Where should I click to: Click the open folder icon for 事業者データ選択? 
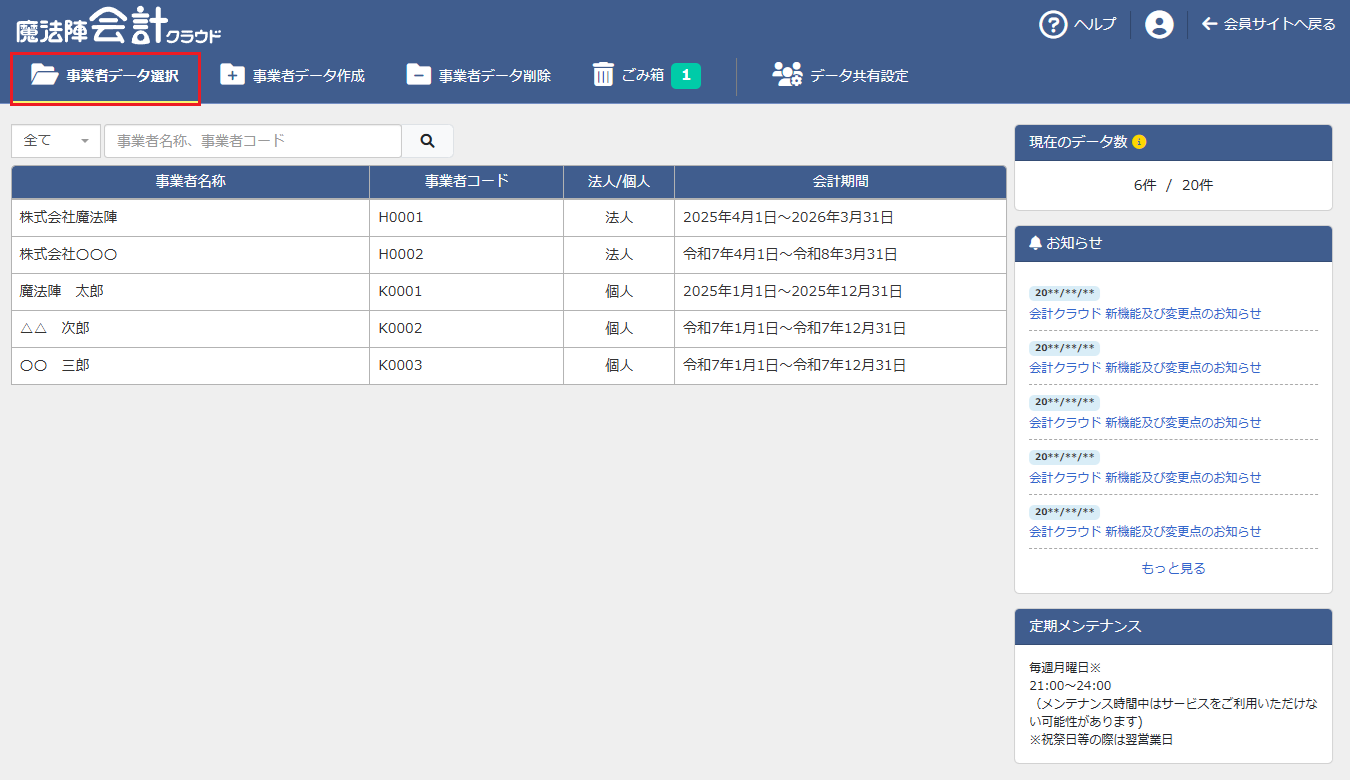[x=44, y=75]
